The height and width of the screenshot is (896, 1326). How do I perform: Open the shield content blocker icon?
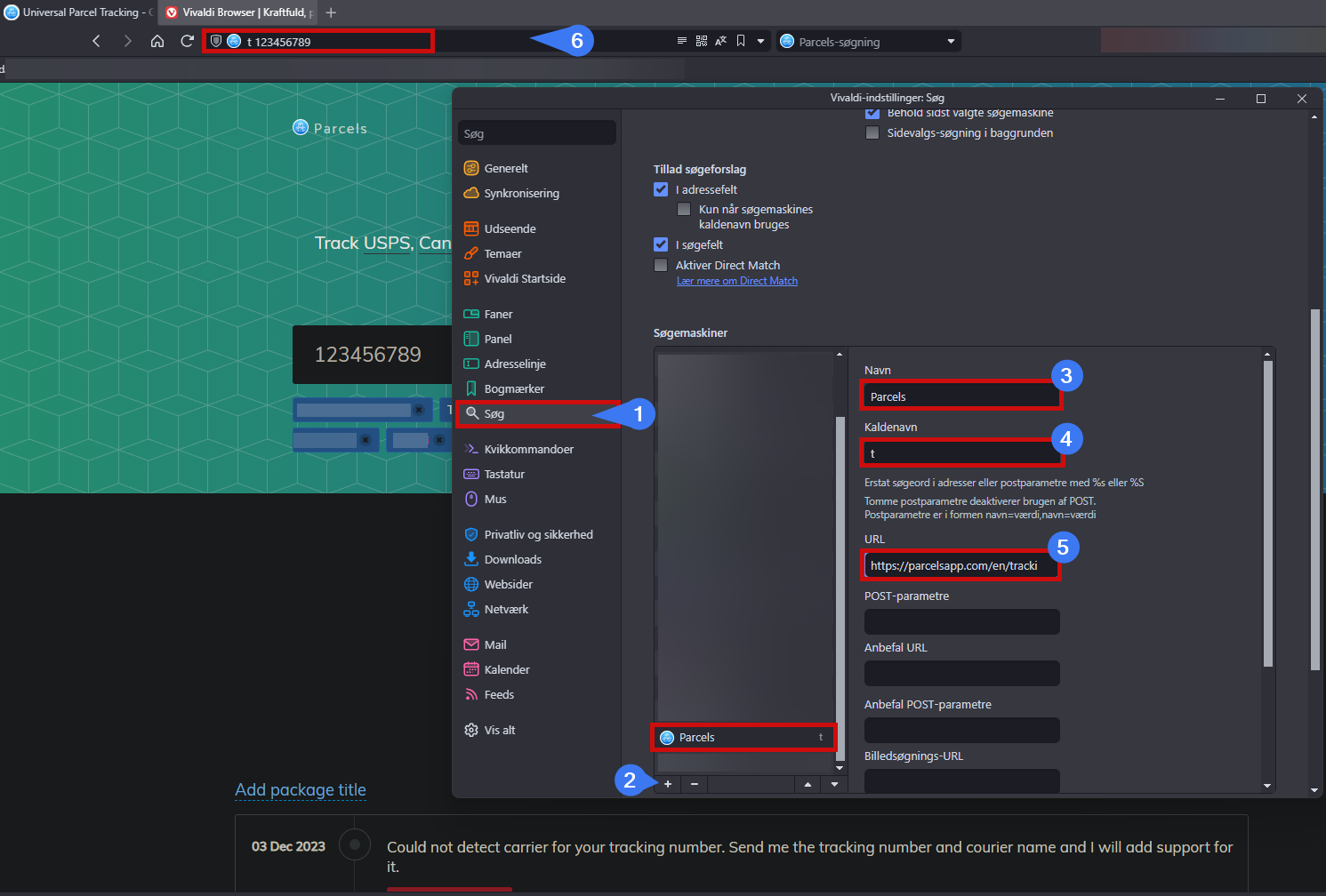coord(216,41)
